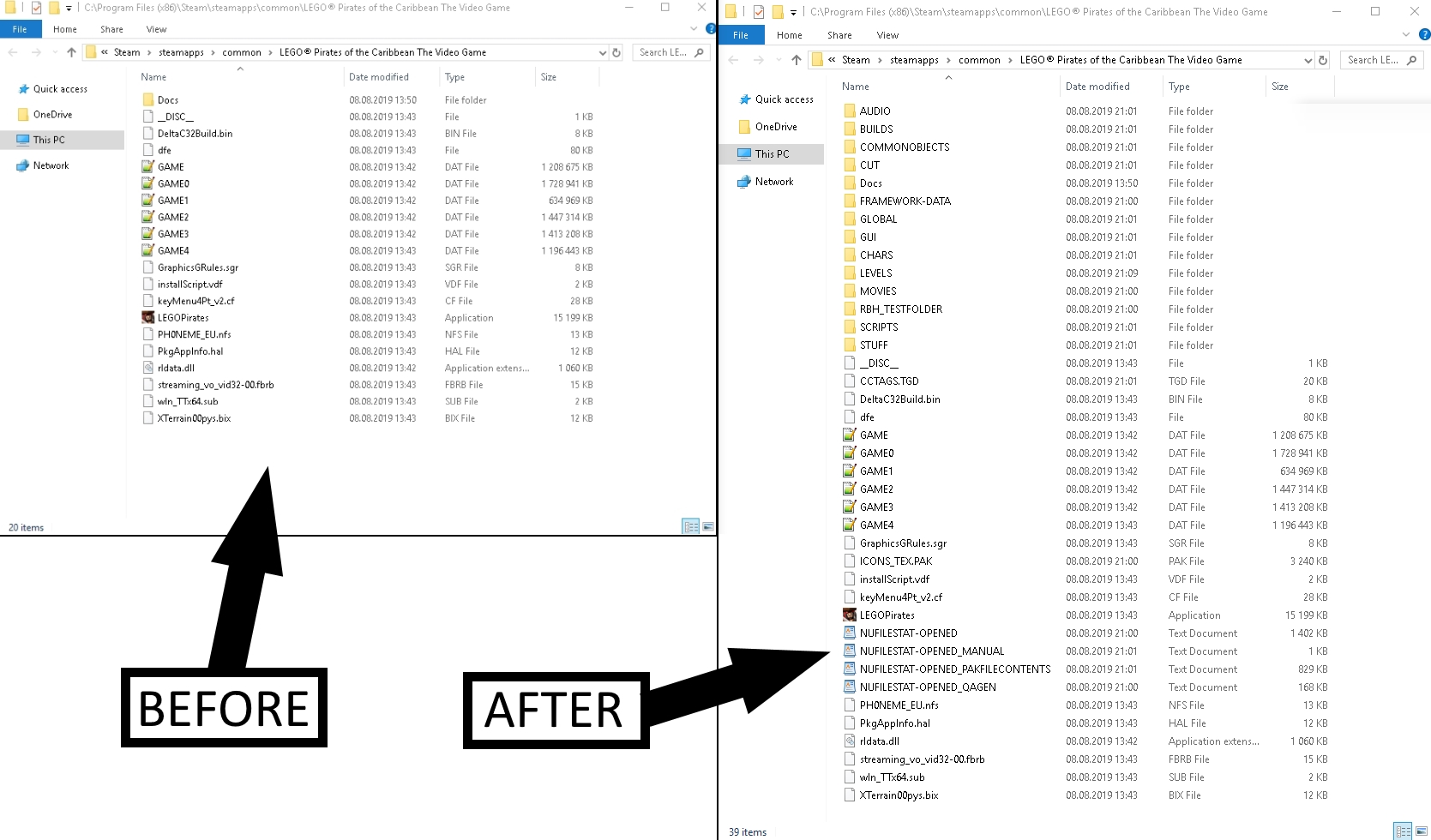Refresh the folder in the BEFORE window
Image resolution: width=1431 pixels, height=840 pixels.
[616, 52]
